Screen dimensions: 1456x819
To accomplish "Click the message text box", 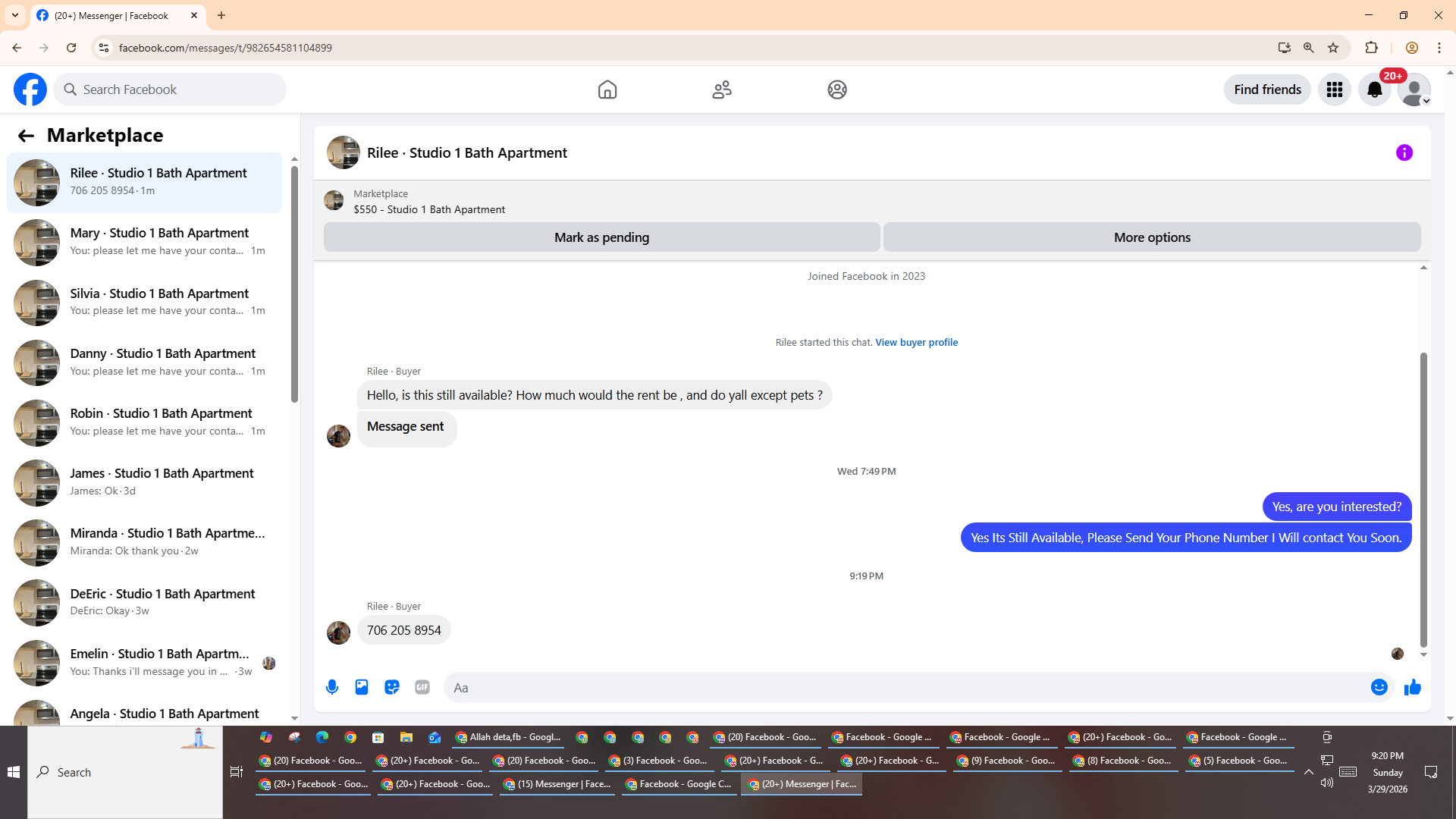I will [x=906, y=688].
